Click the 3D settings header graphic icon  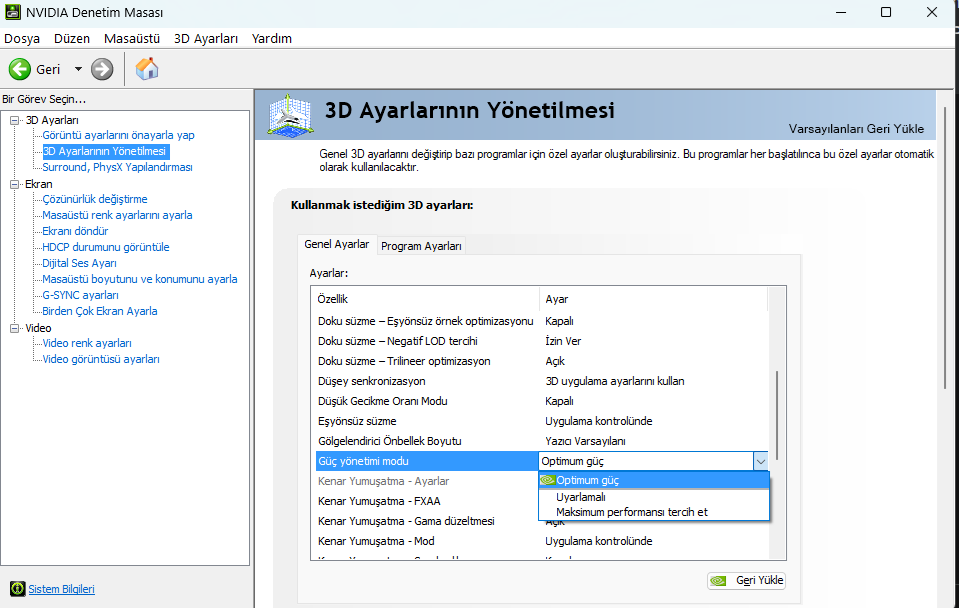(x=291, y=115)
